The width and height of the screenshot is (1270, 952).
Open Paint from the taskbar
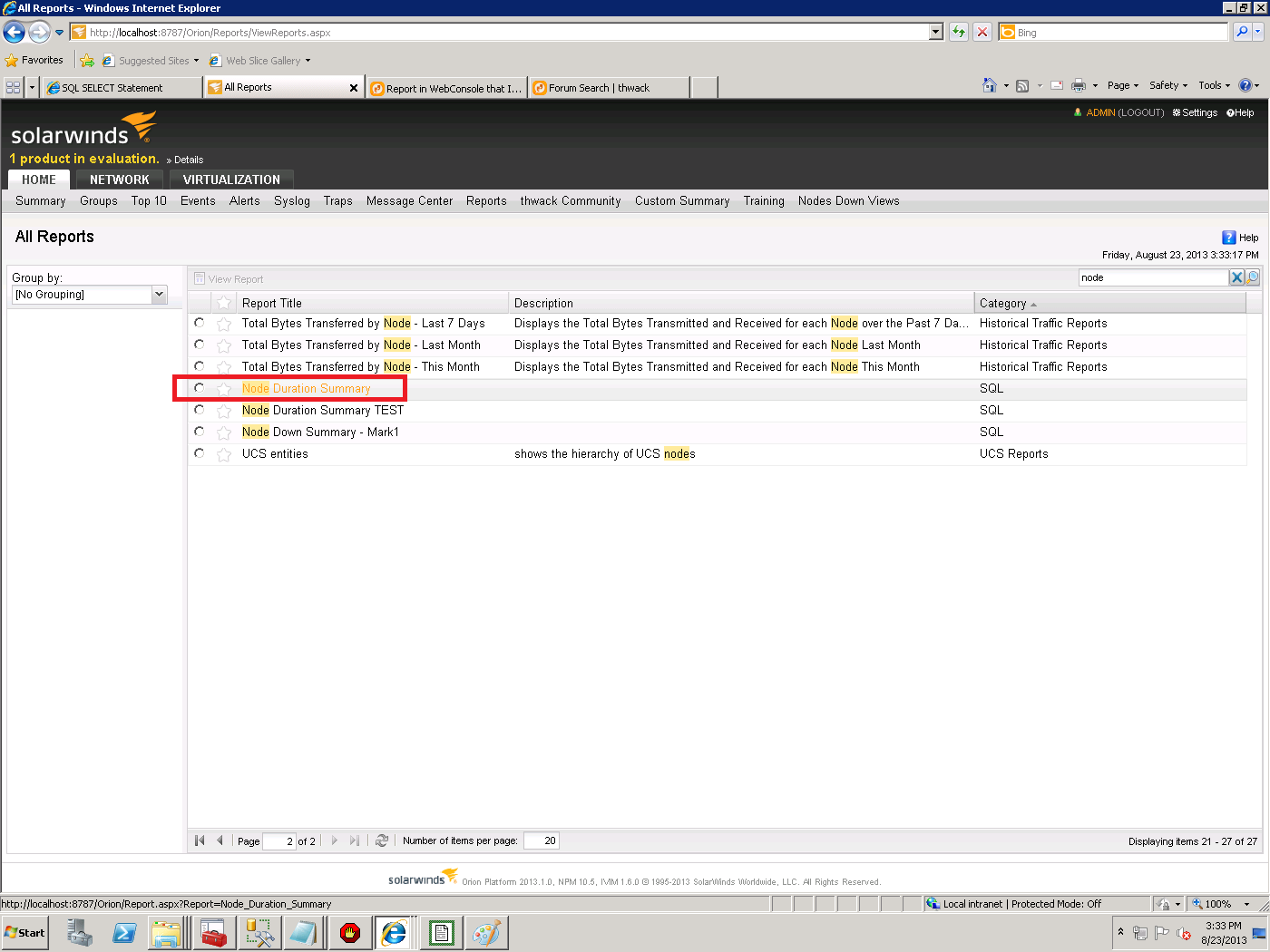[486, 933]
